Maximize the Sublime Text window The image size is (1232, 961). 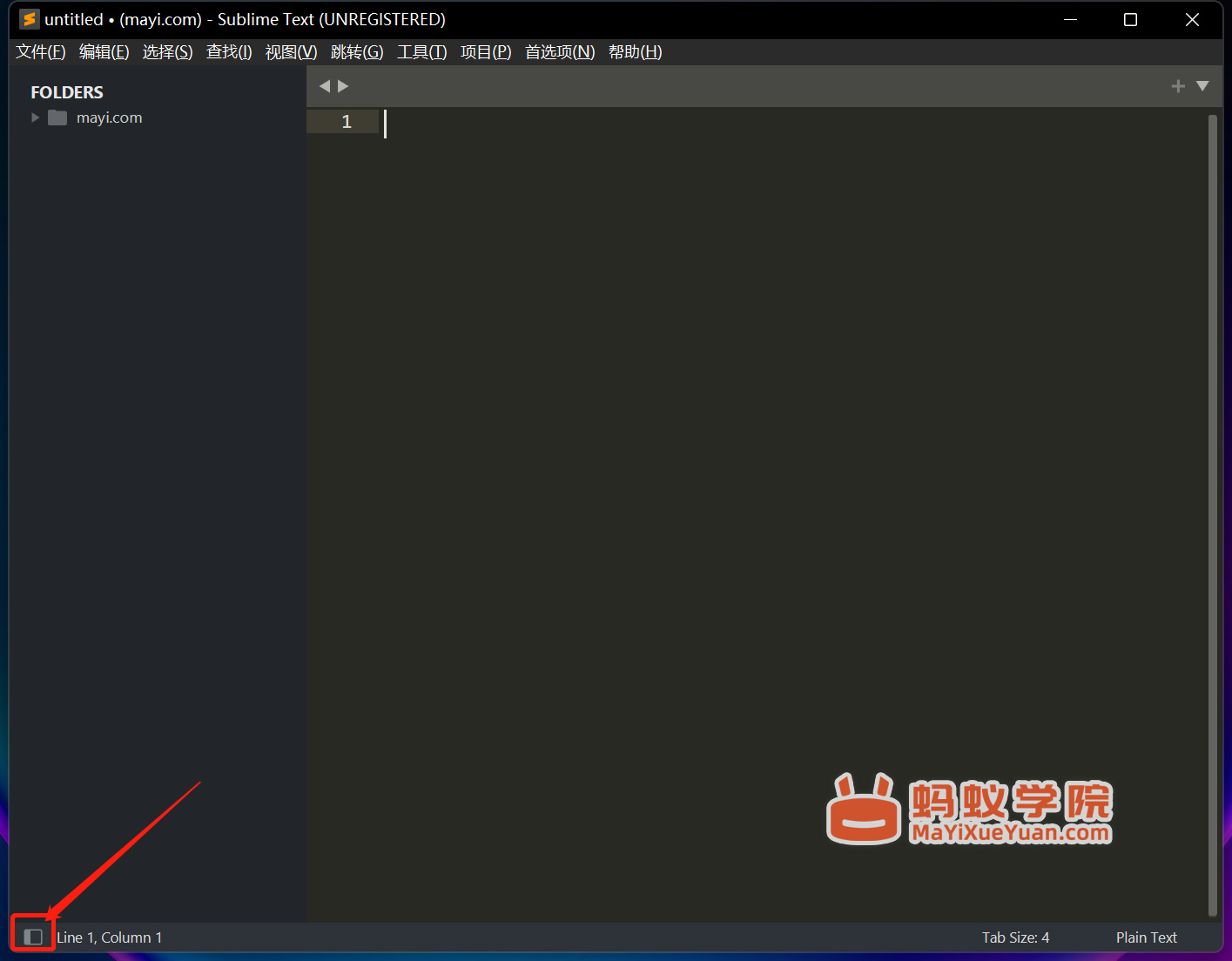[x=1130, y=19]
